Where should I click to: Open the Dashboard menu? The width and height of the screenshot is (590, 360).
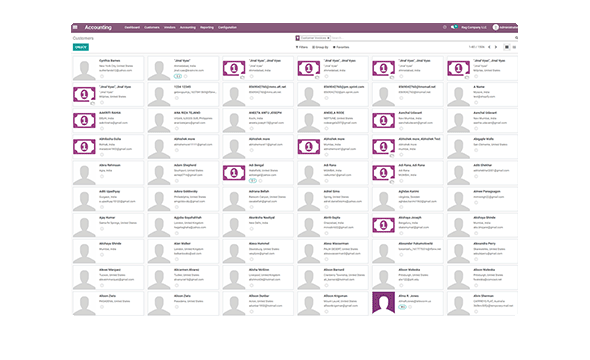click(x=132, y=27)
